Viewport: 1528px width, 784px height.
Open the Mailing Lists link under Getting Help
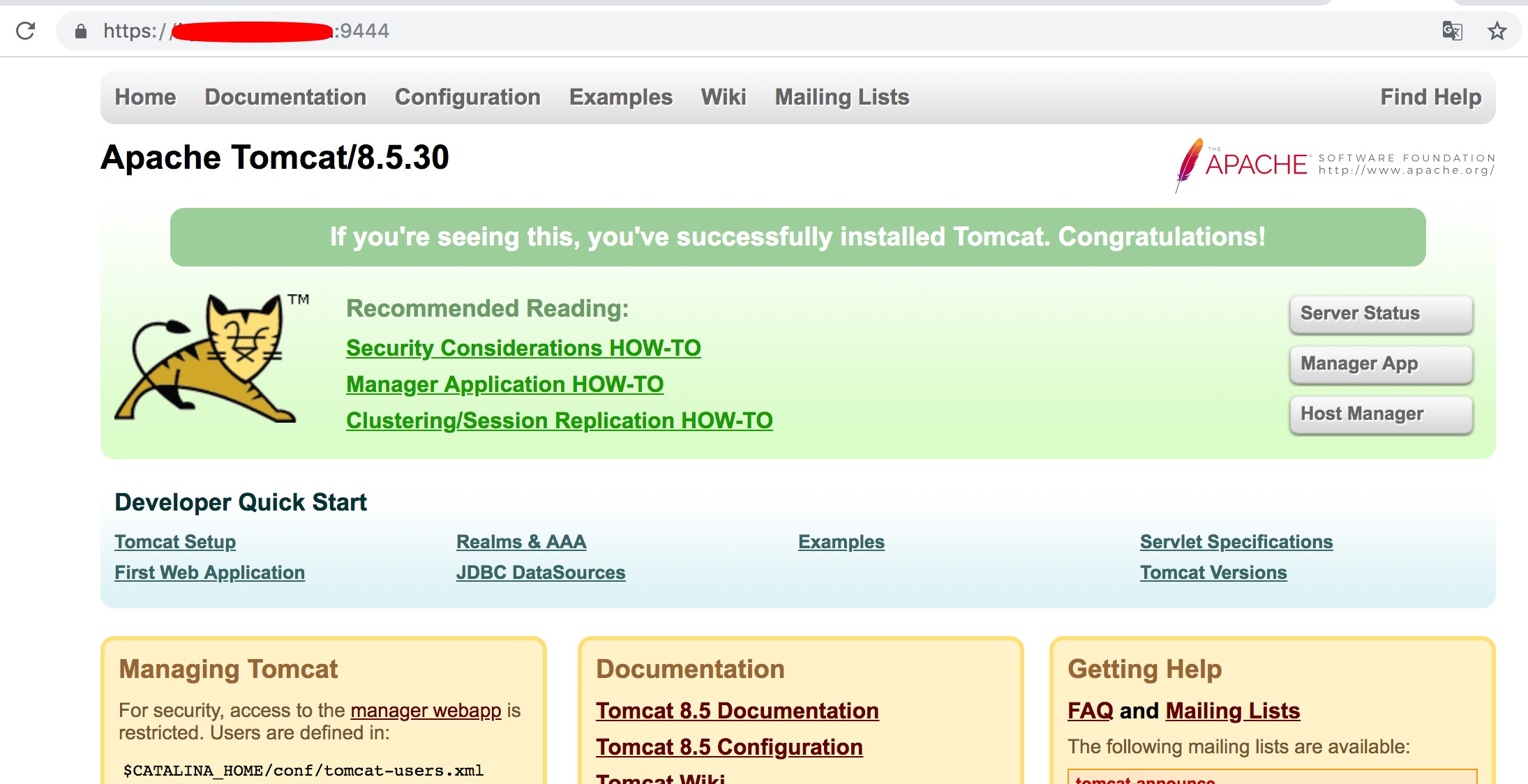(x=1233, y=710)
